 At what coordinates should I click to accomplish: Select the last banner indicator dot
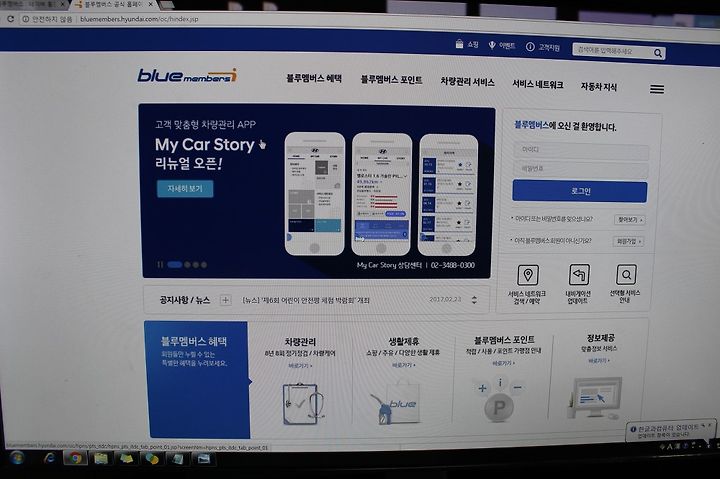pos(204,265)
